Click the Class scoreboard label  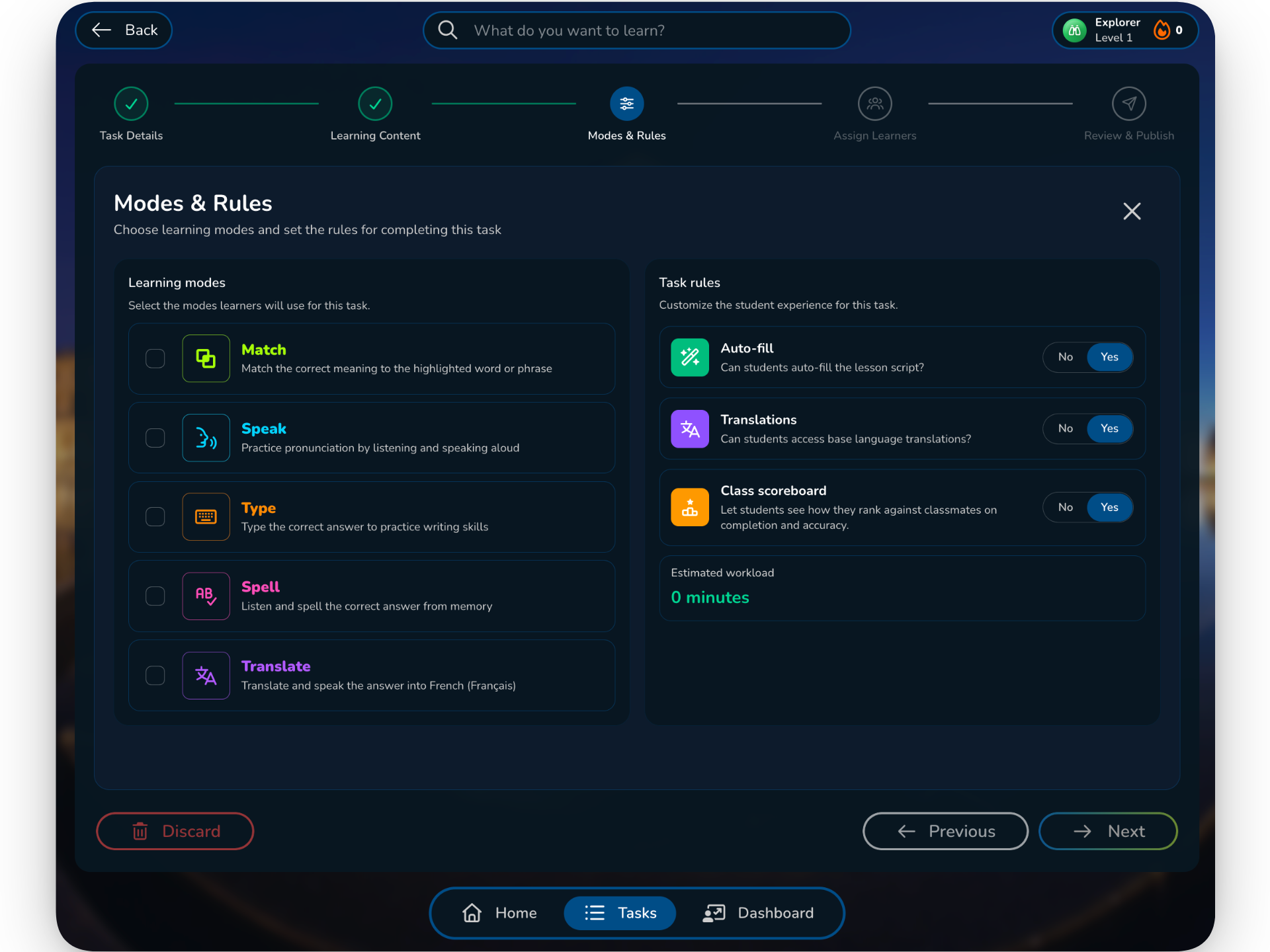pos(773,491)
